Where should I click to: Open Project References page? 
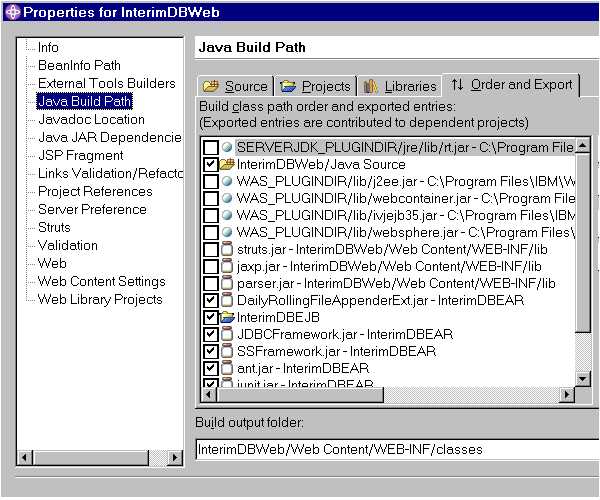click(95, 191)
